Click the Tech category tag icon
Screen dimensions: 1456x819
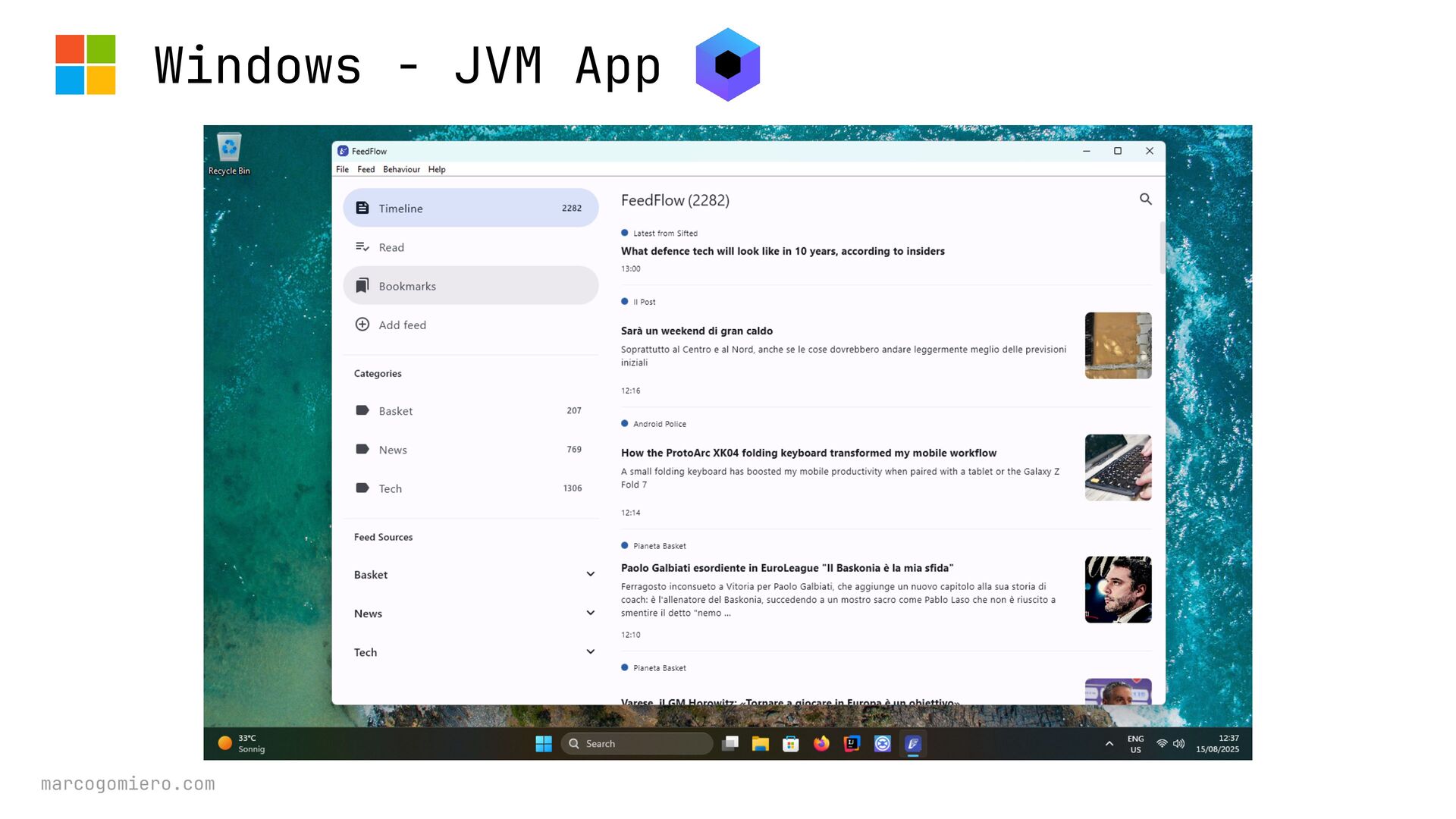click(x=362, y=488)
